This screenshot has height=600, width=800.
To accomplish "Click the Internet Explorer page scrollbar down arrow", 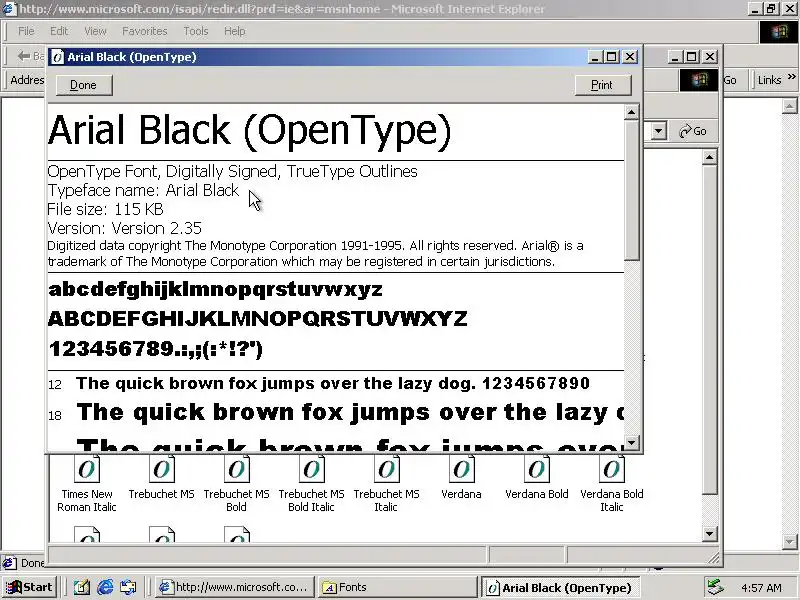I will [789, 541].
